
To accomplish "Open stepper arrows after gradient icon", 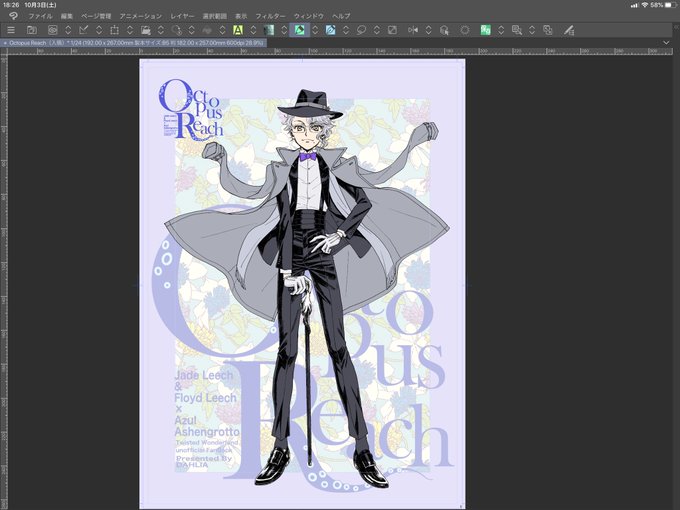I will pos(284,30).
